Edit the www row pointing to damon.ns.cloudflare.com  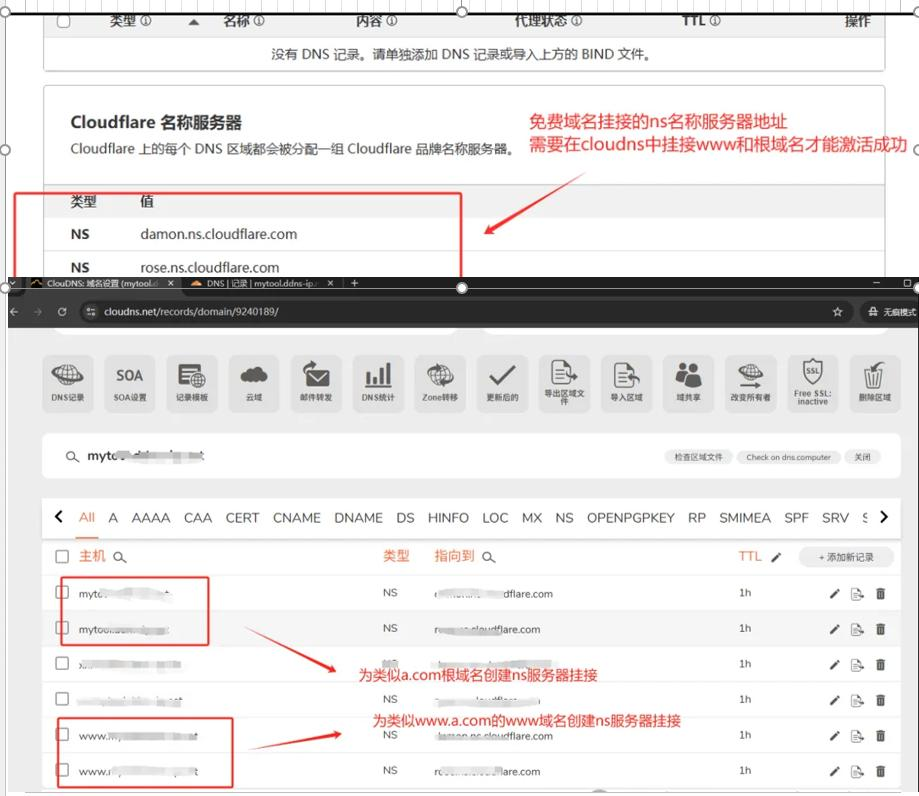(x=835, y=736)
